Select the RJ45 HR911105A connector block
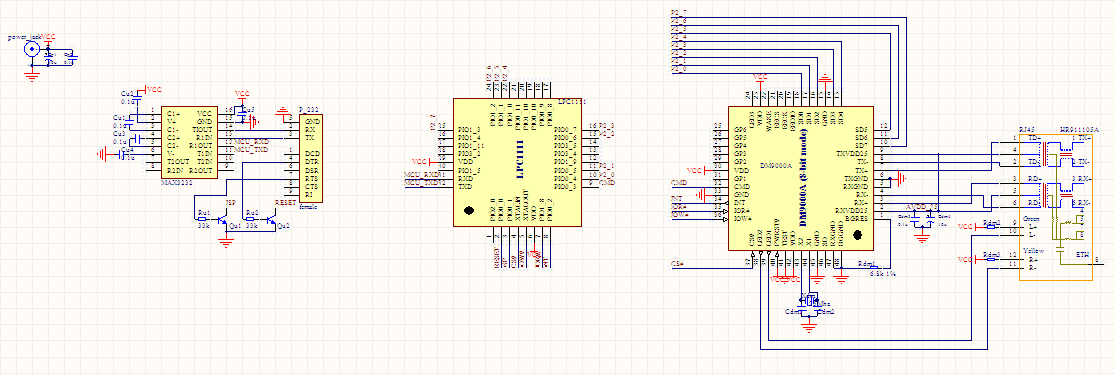The width and height of the screenshot is (1115, 375). pos(1055,204)
